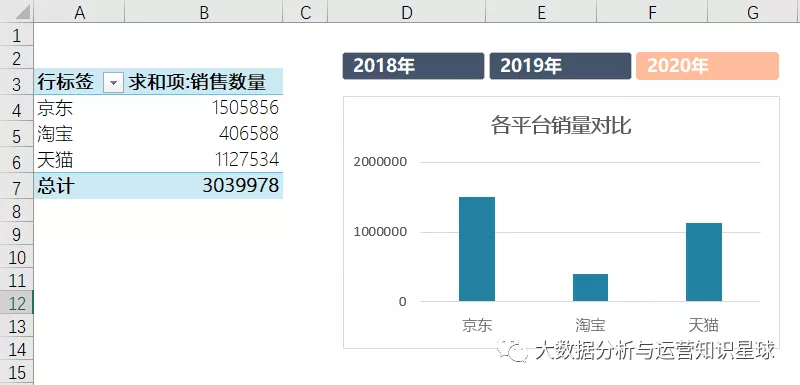Select row 13 header
Screen dimensions: 800x385
coord(17,326)
